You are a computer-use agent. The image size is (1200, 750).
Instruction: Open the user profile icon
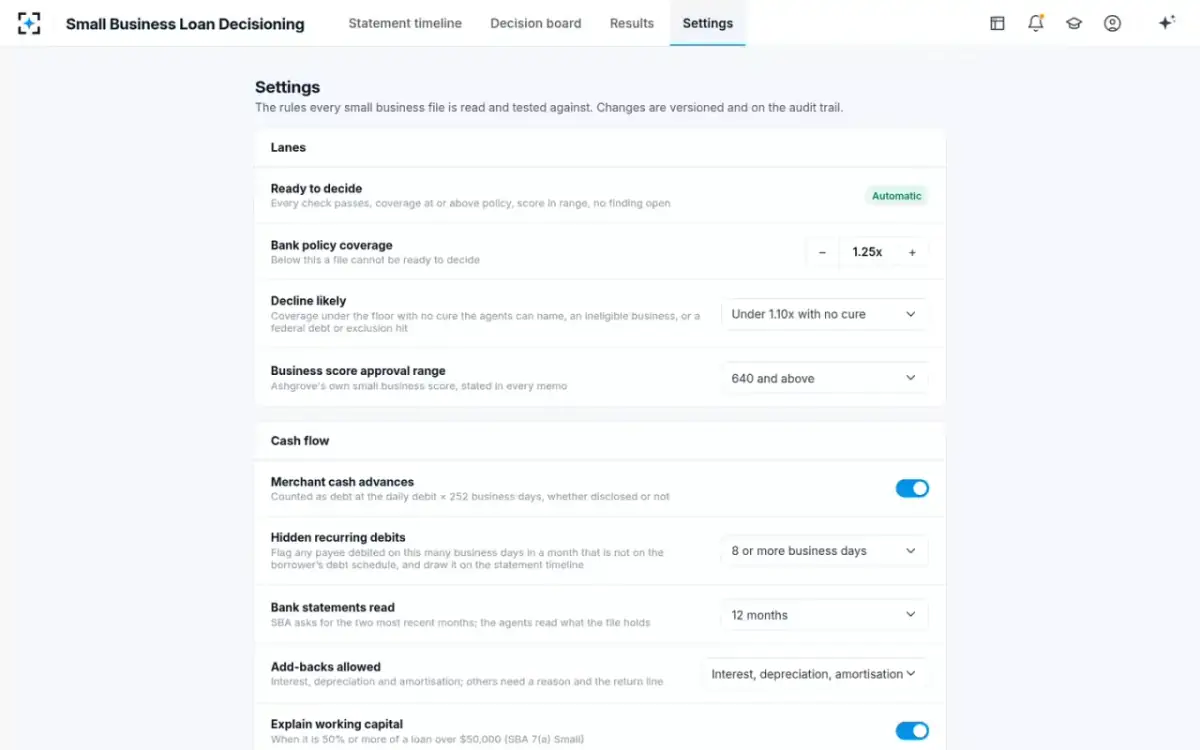[x=1112, y=23]
